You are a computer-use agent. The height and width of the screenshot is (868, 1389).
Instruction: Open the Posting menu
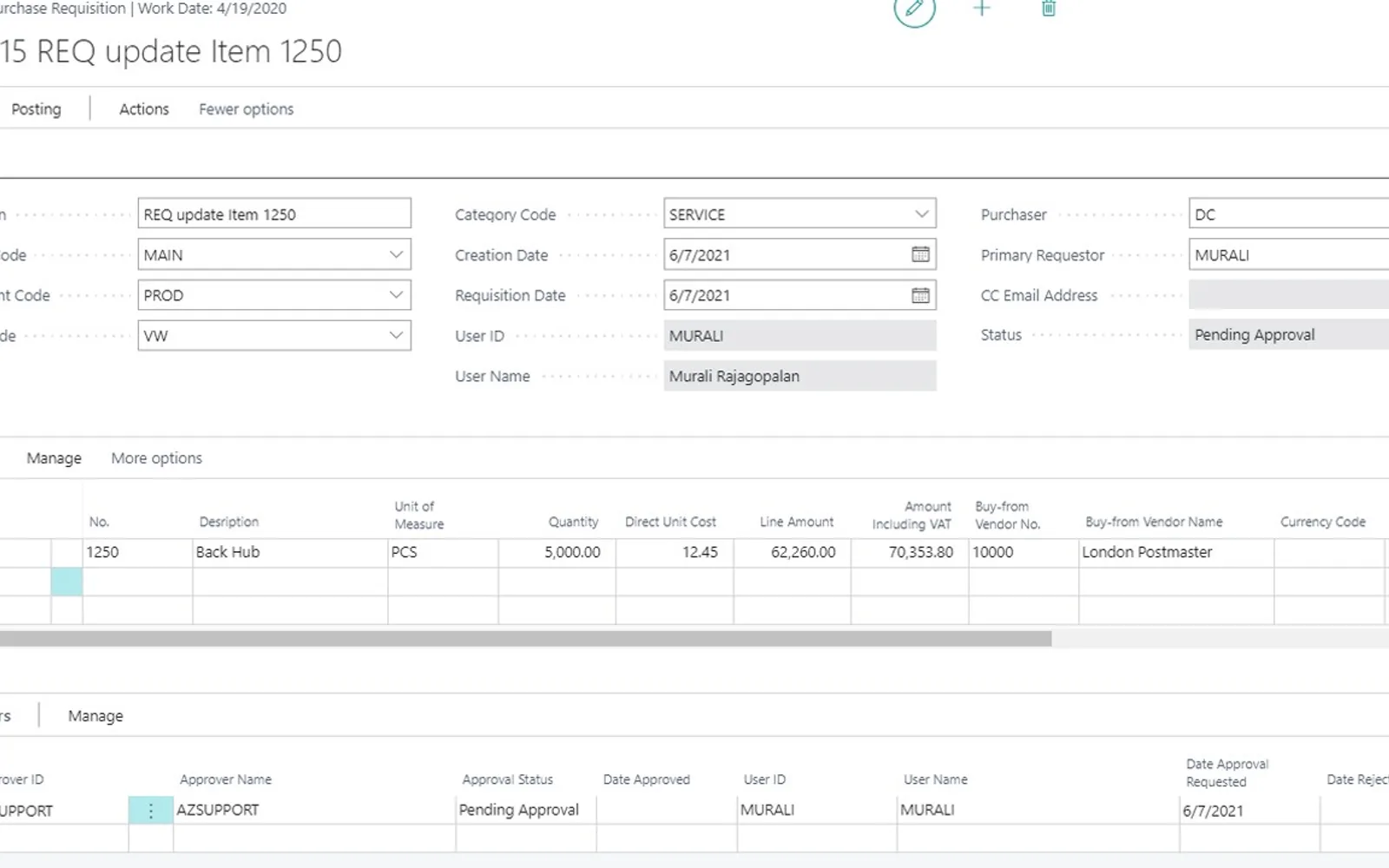point(36,109)
